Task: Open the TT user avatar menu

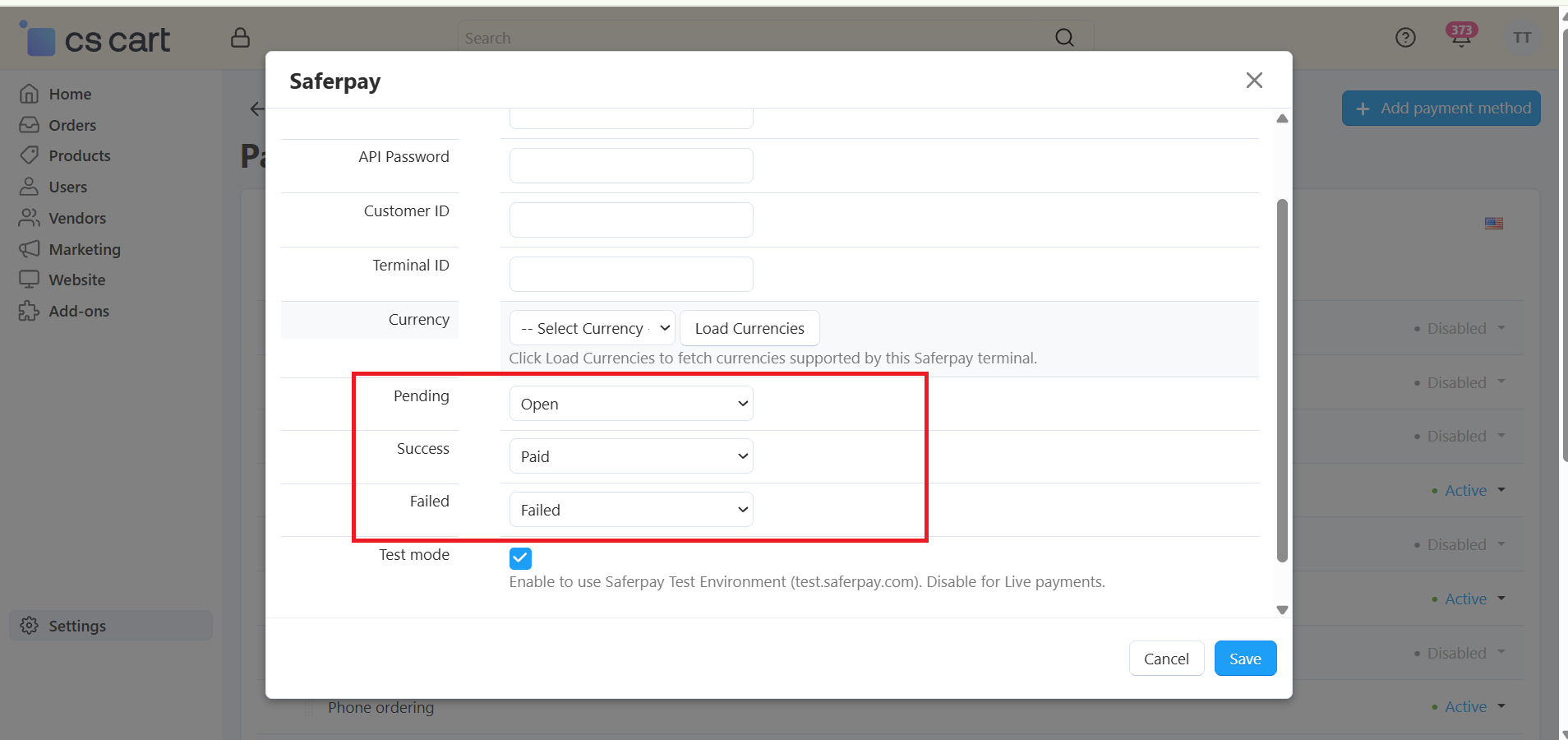Action: click(1522, 38)
